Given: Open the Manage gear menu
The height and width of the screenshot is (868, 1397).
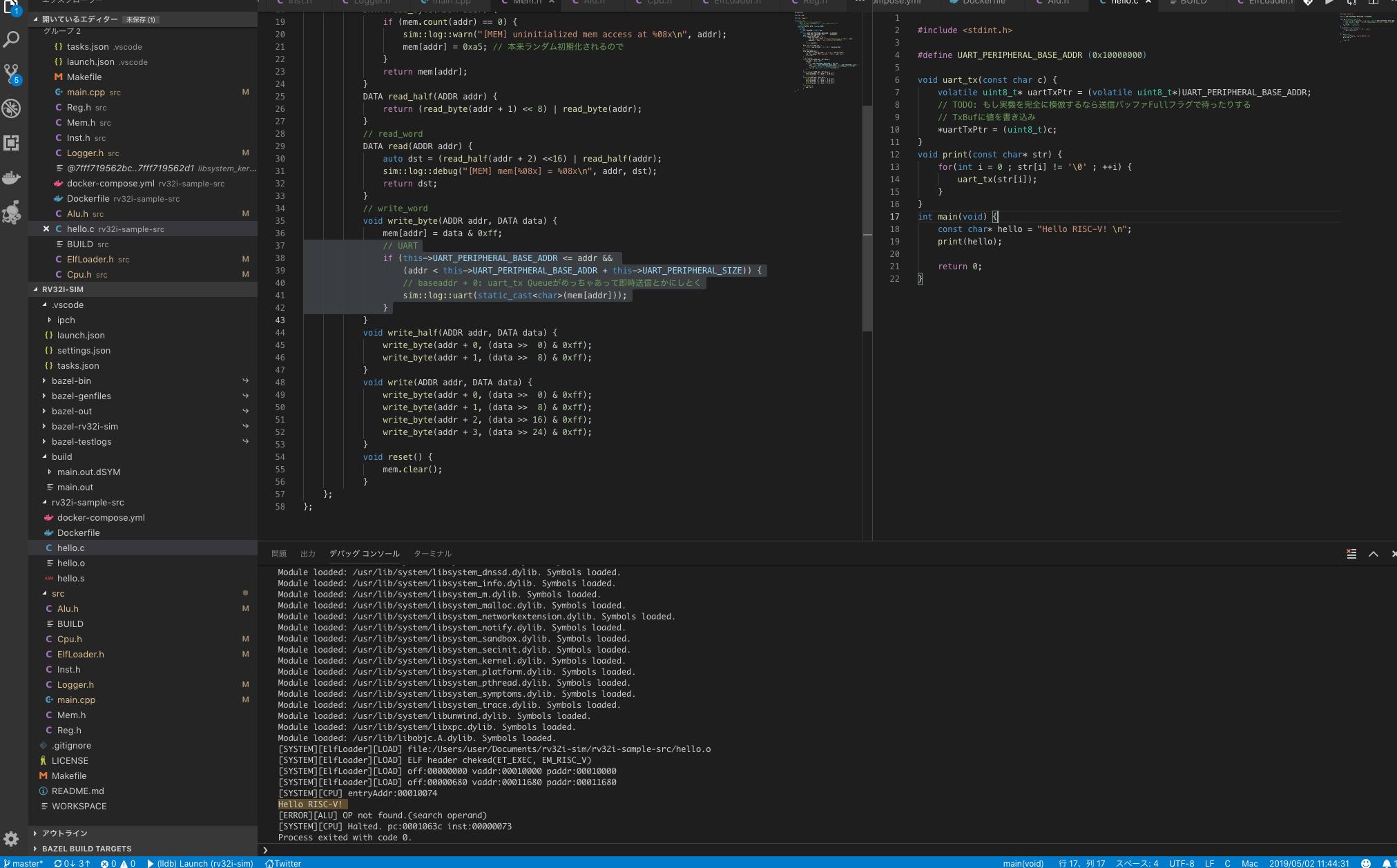Looking at the screenshot, I should (x=12, y=839).
